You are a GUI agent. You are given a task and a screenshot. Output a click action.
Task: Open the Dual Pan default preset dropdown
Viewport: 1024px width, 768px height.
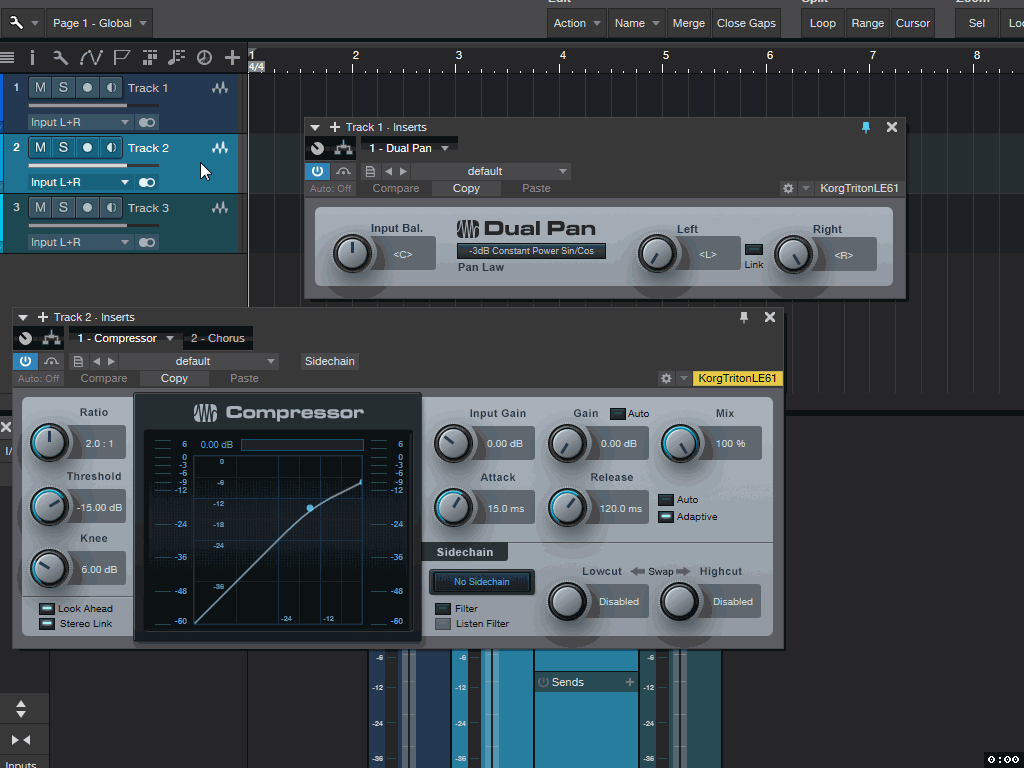click(490, 171)
